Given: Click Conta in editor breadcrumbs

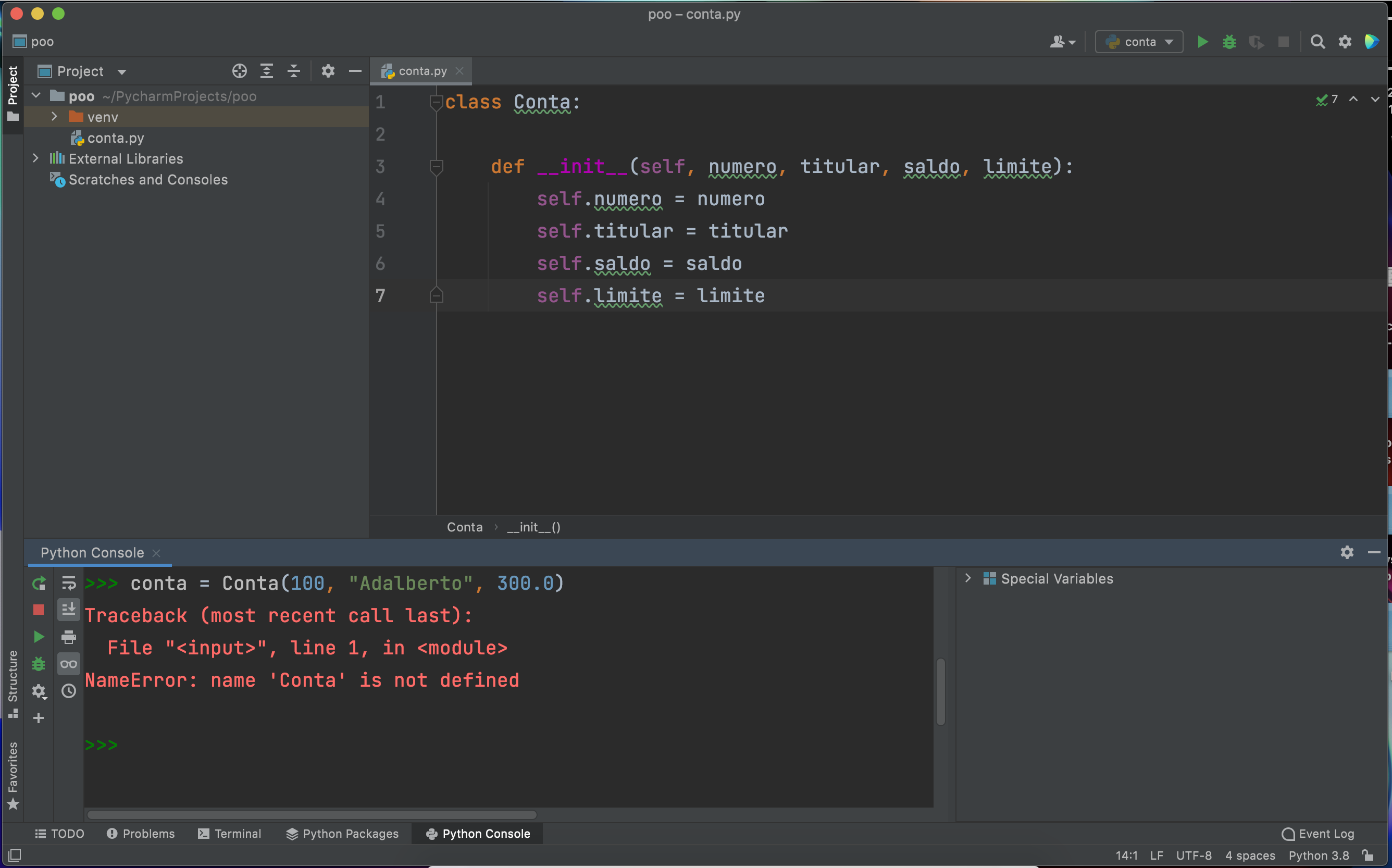Looking at the screenshot, I should coord(464,527).
